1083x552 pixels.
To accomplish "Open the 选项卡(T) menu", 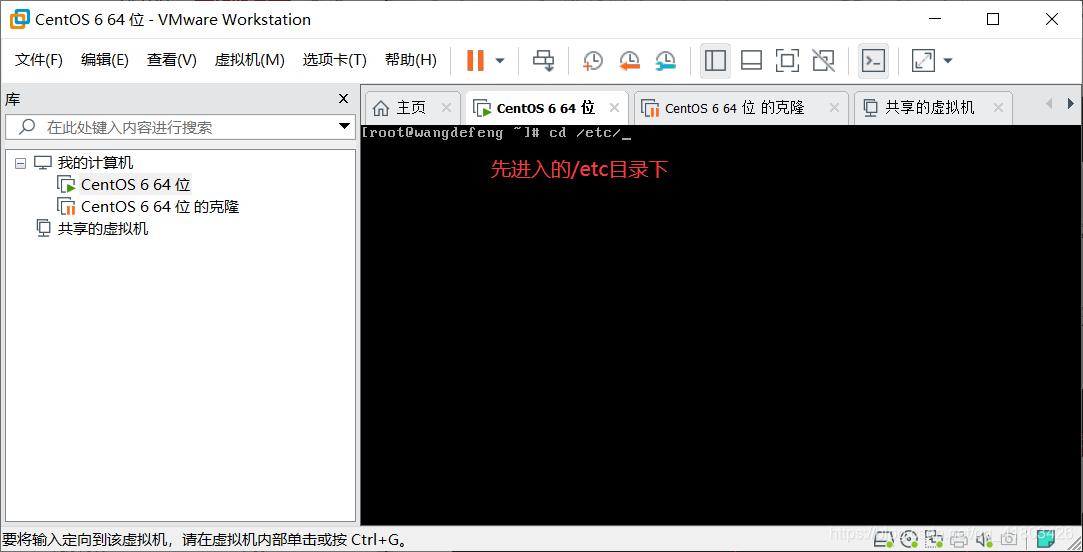I will click(334, 60).
